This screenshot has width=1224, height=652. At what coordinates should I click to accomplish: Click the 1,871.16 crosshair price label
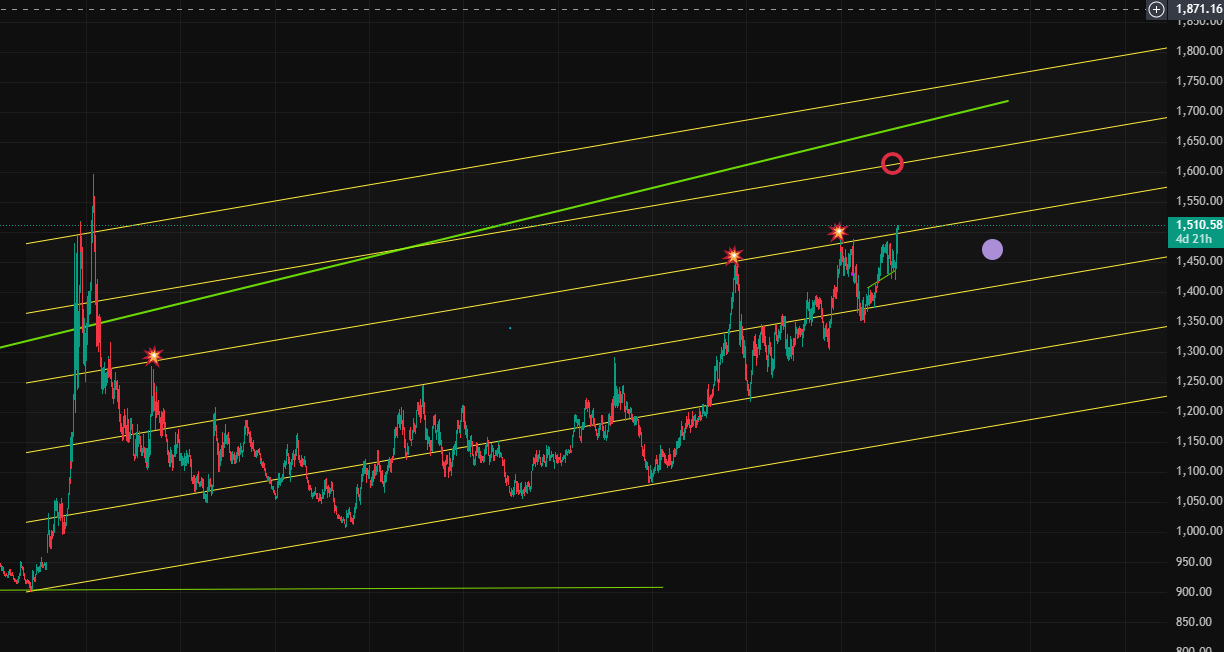coord(1198,9)
